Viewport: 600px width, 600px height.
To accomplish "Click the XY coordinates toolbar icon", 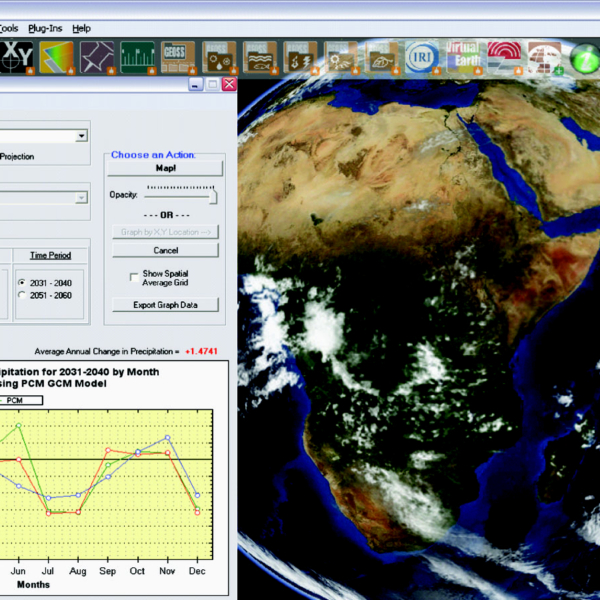I will click(16, 56).
